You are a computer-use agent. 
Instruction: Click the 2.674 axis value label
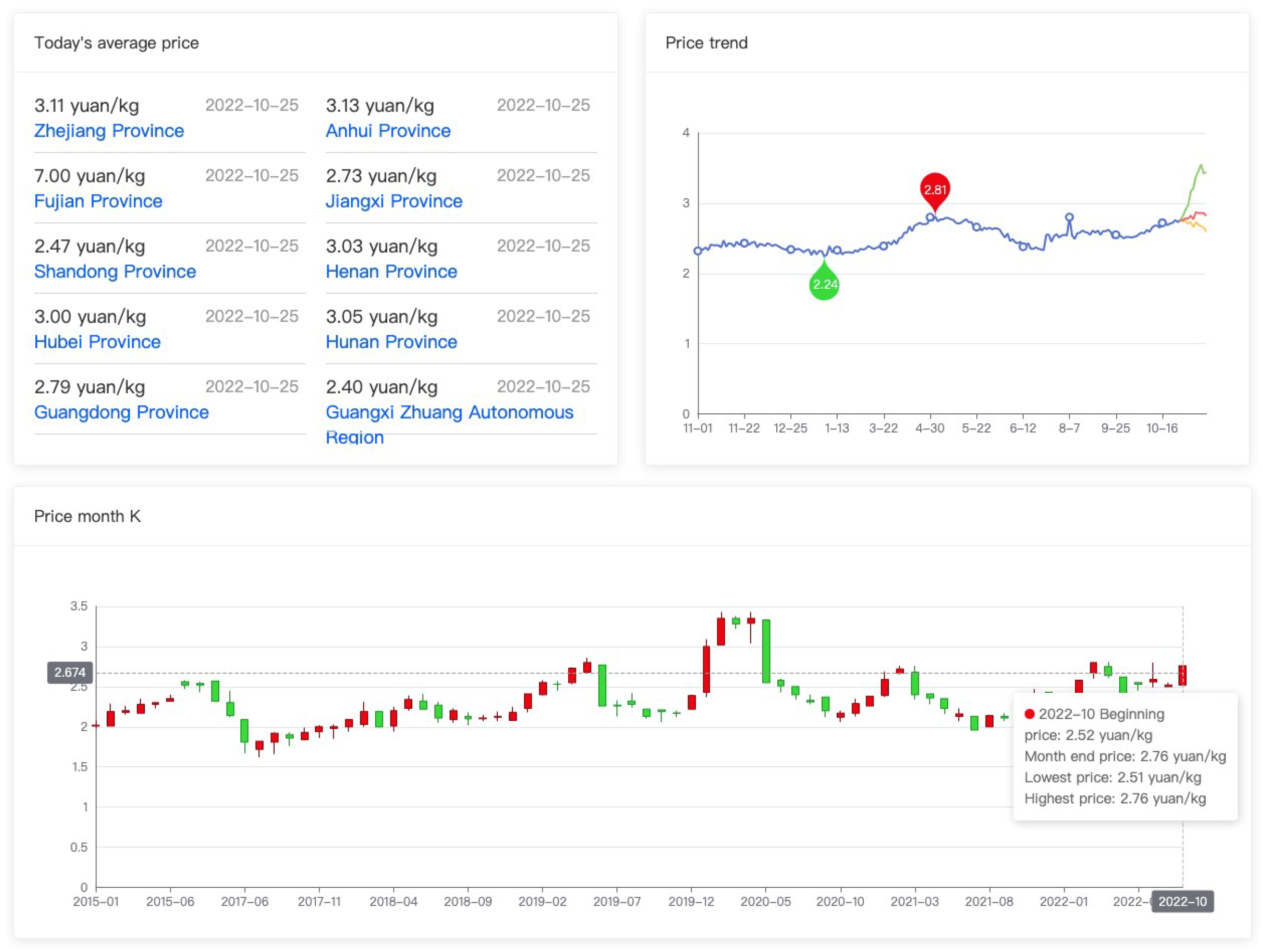(x=70, y=672)
